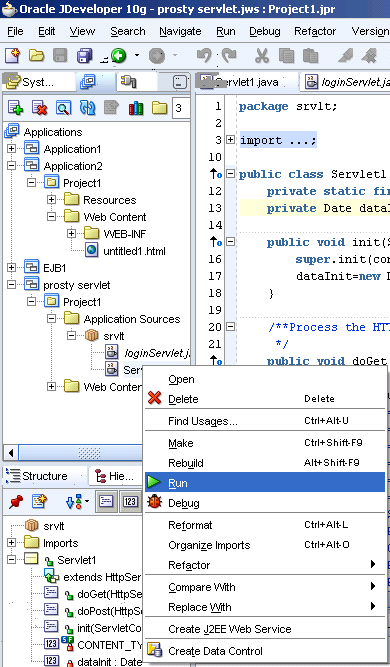
Task: Collapse the srvlt package node
Action: (x=71, y=336)
